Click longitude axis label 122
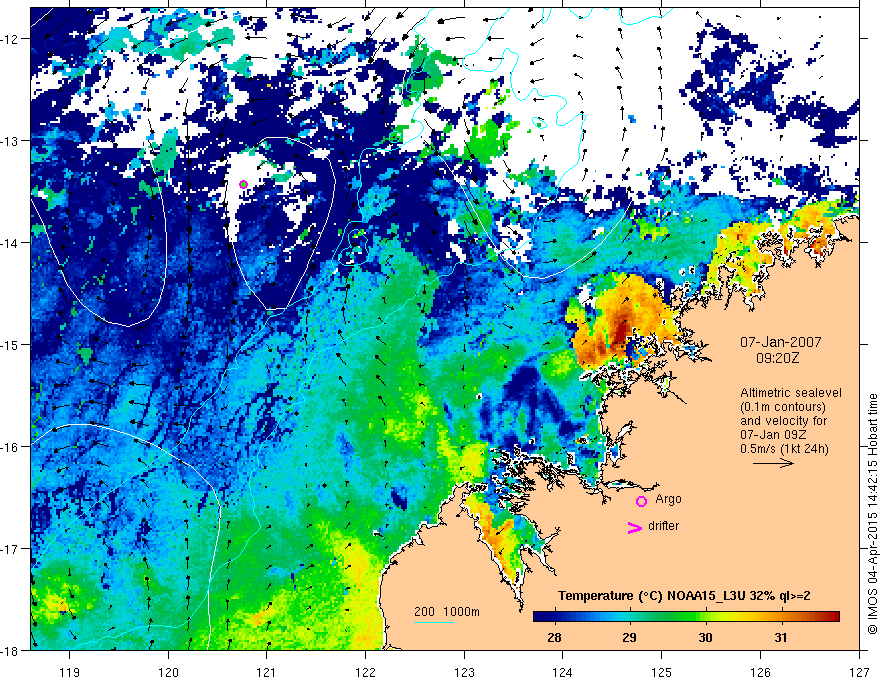 point(365,672)
